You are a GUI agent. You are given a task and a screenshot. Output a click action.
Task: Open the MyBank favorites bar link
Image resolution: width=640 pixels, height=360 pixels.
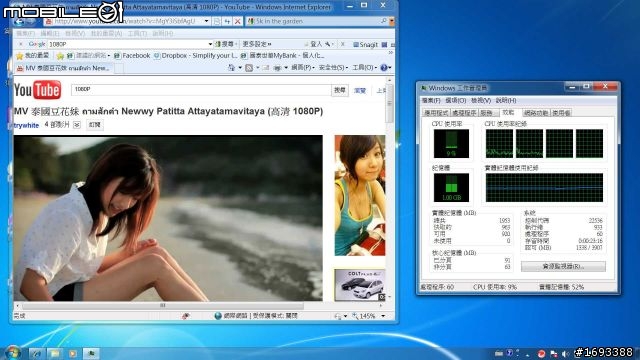(x=283, y=56)
